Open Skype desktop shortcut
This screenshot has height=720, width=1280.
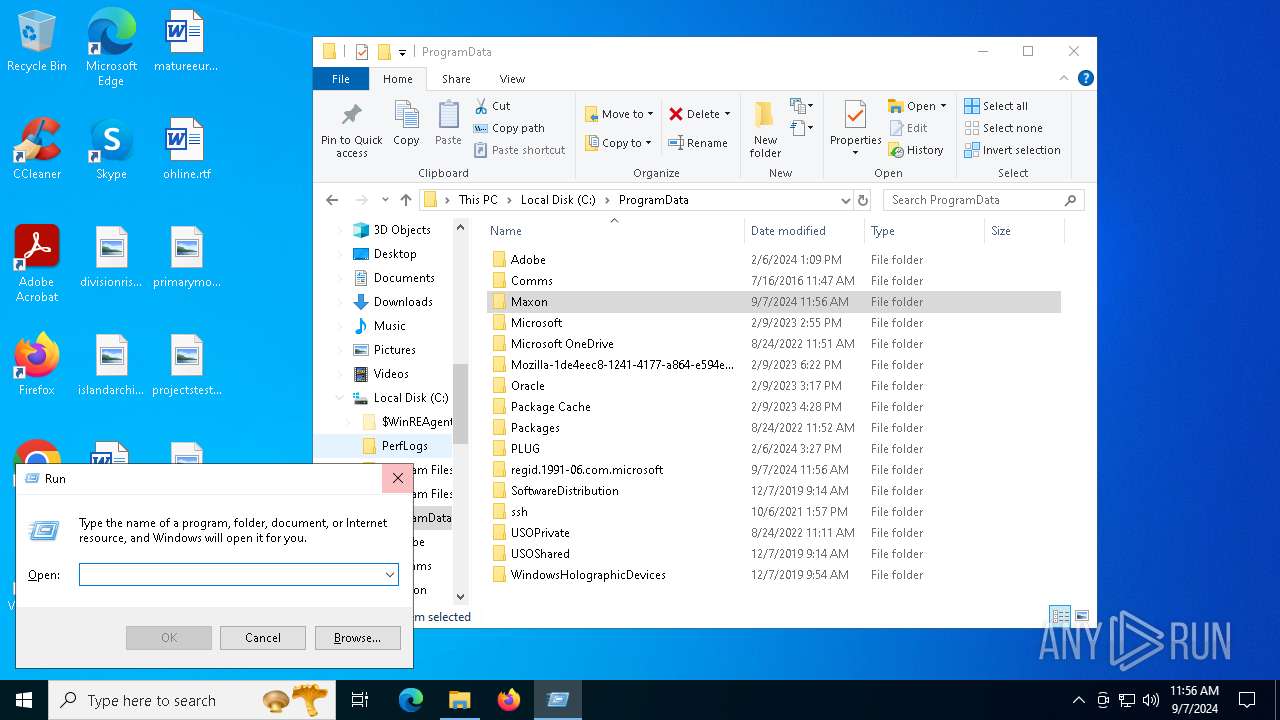tap(111, 149)
